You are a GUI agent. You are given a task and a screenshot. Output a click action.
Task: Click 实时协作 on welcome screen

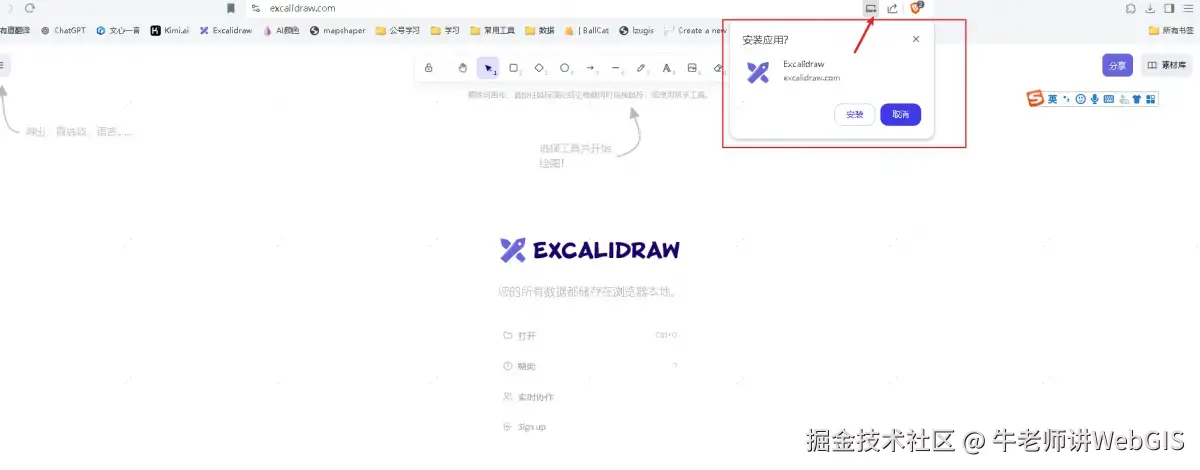point(528,397)
